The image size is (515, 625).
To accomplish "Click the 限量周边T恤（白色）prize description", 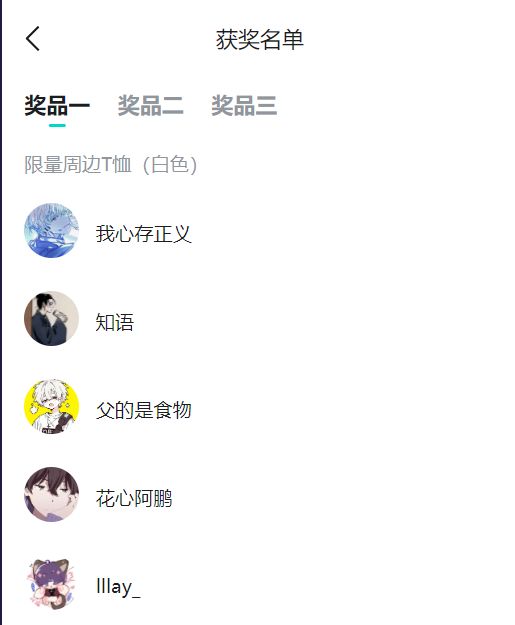I will pyautogui.click(x=111, y=164).
